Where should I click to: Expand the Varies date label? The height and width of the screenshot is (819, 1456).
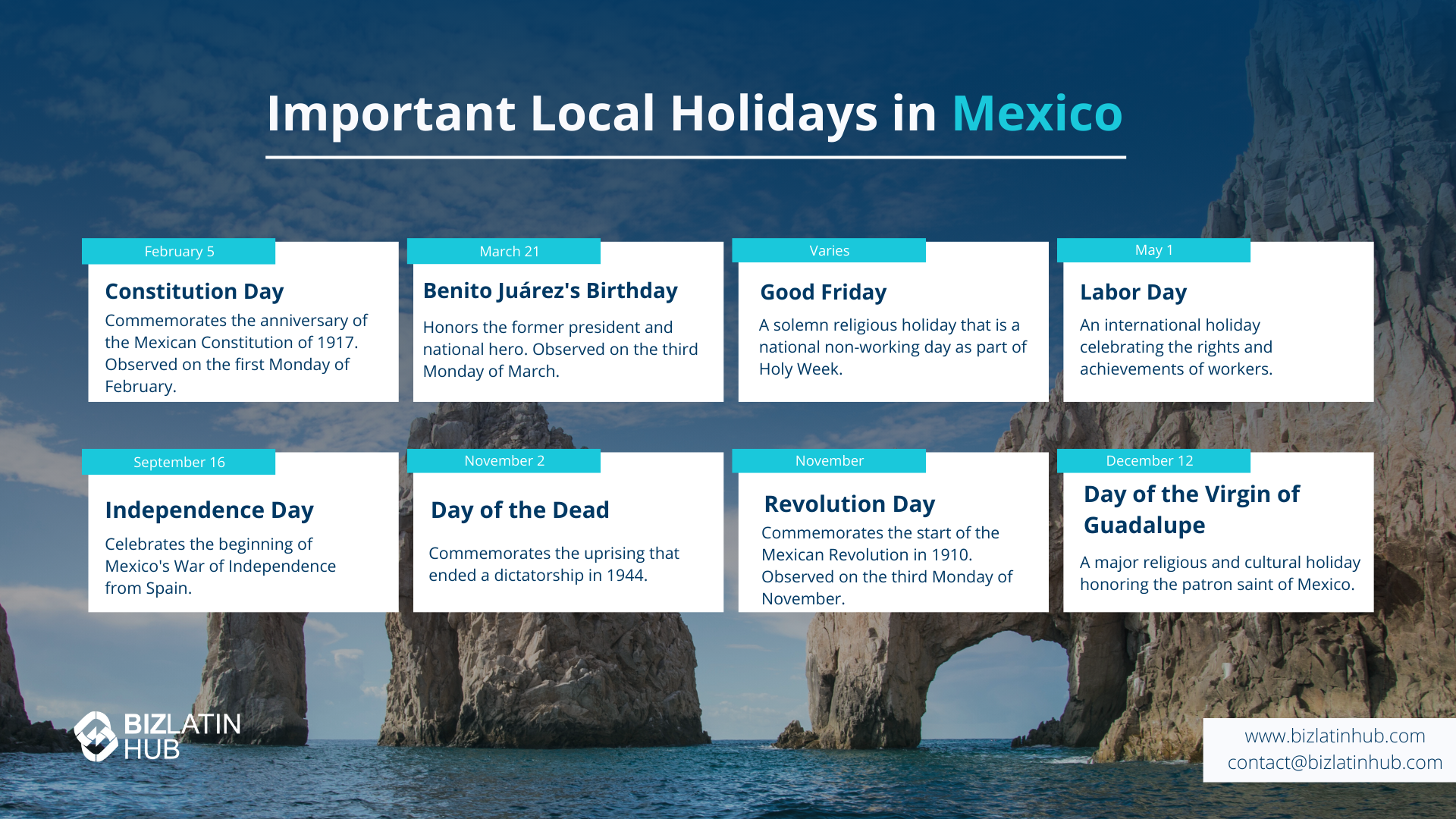pos(829,250)
